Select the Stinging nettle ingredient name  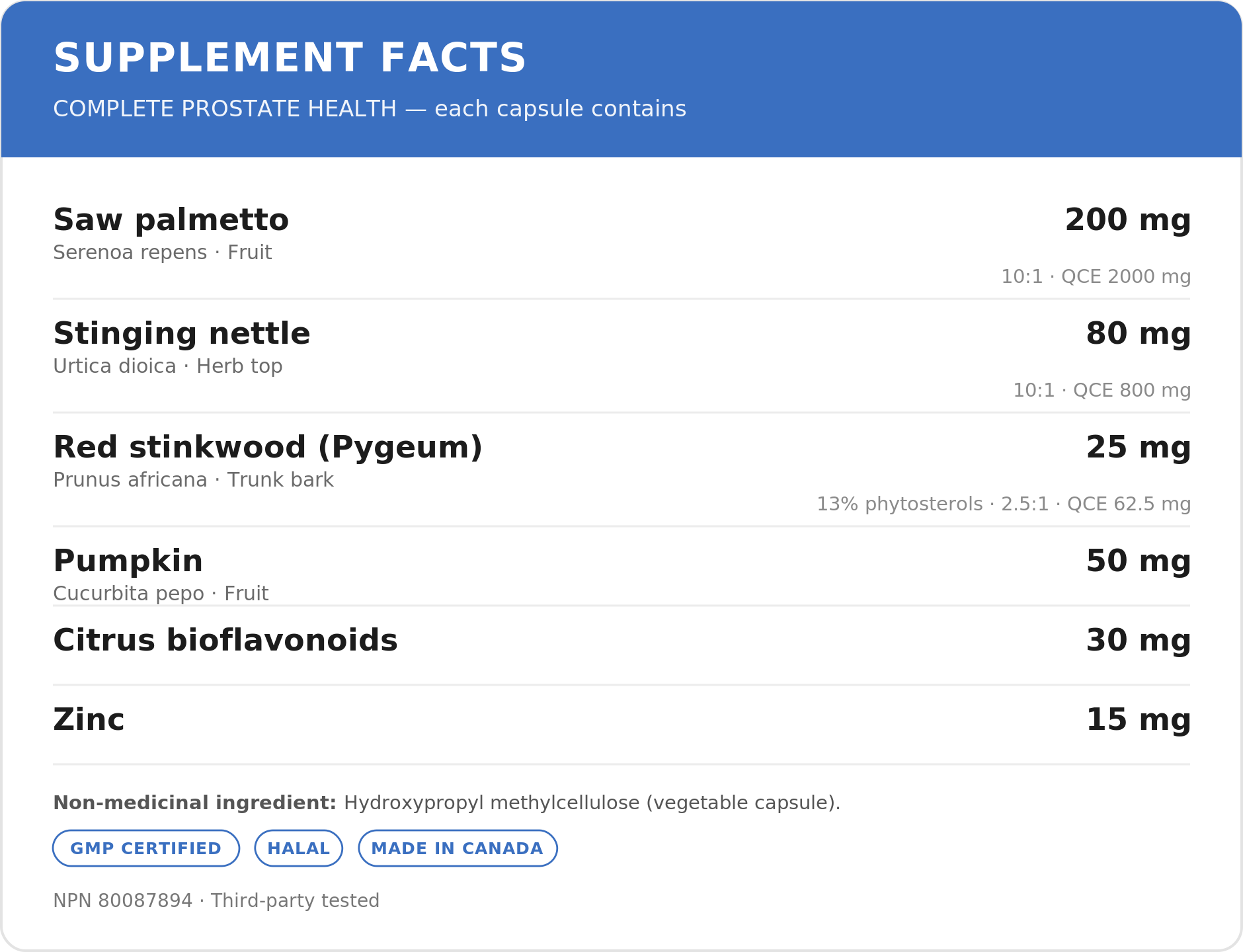182,334
